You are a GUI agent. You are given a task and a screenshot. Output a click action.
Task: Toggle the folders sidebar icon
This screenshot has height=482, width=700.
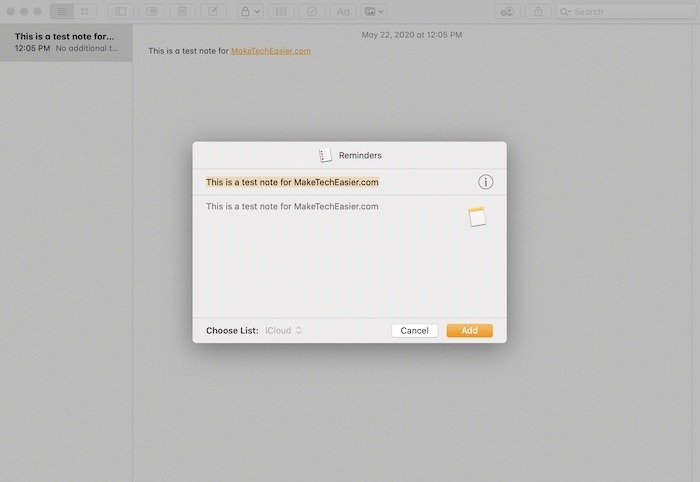pos(121,12)
